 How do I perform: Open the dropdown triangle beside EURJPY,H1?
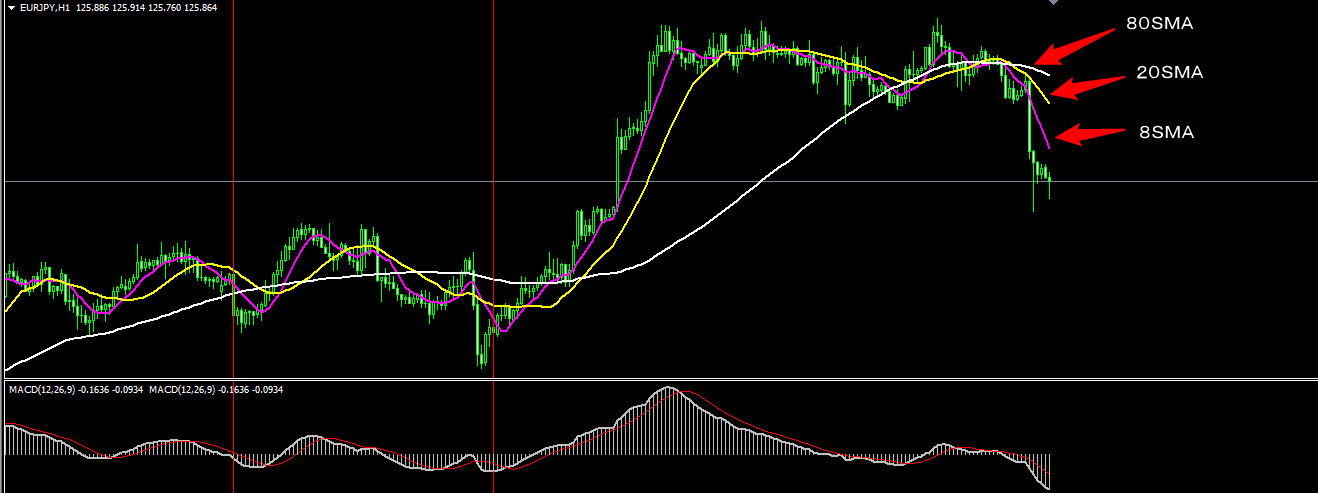pyautogui.click(x=10, y=7)
